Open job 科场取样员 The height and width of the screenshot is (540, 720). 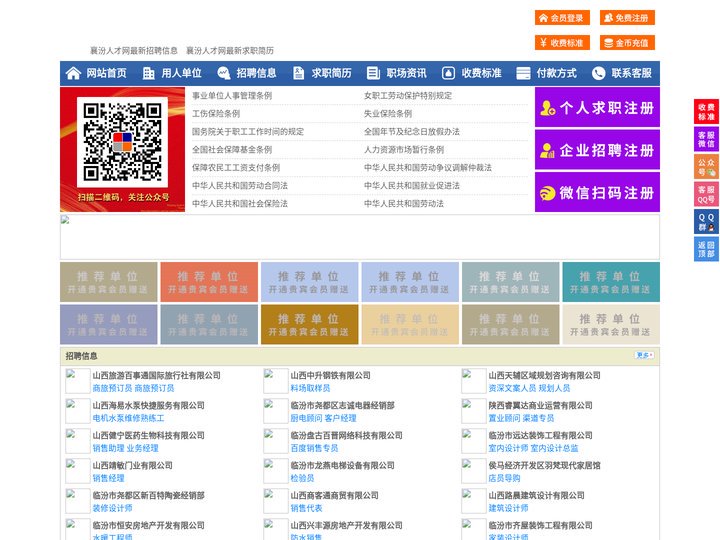[x=310, y=388]
